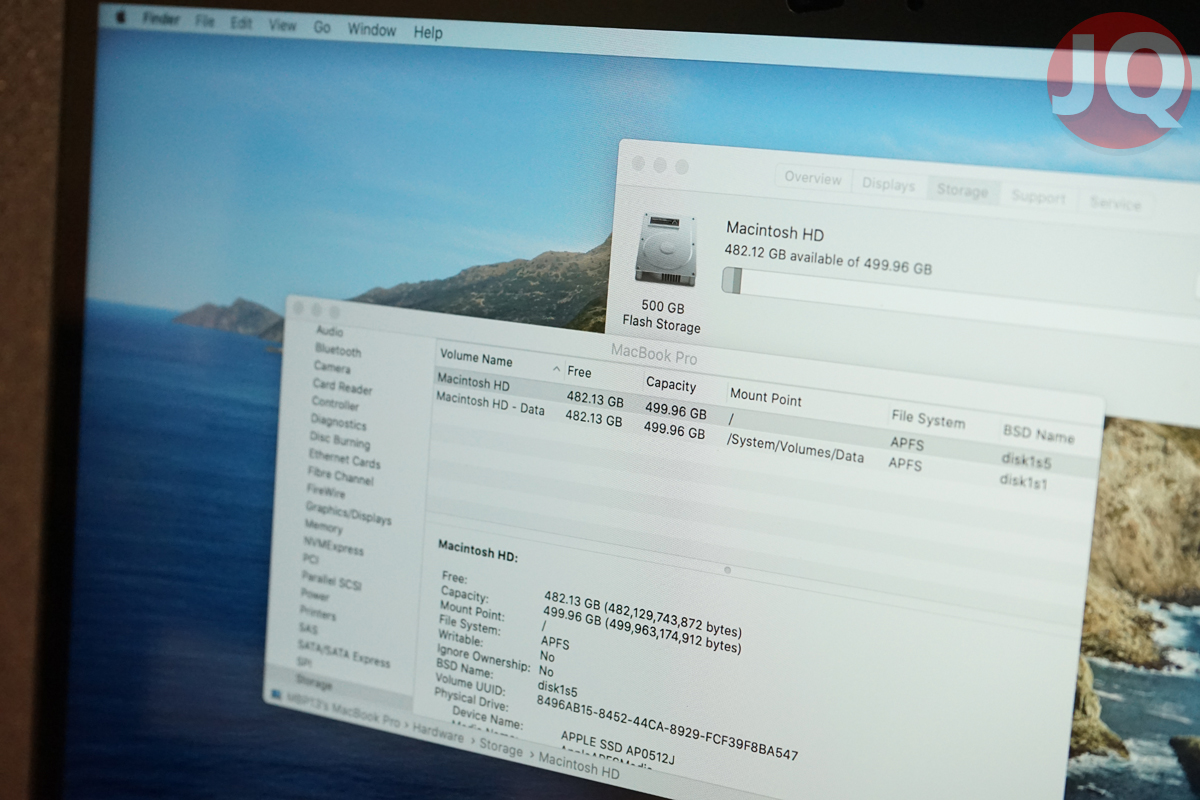1200x800 pixels.
Task: Click the "482.13 GB (482,129,743,872 bytes)" value
Action: pyautogui.click(x=643, y=616)
